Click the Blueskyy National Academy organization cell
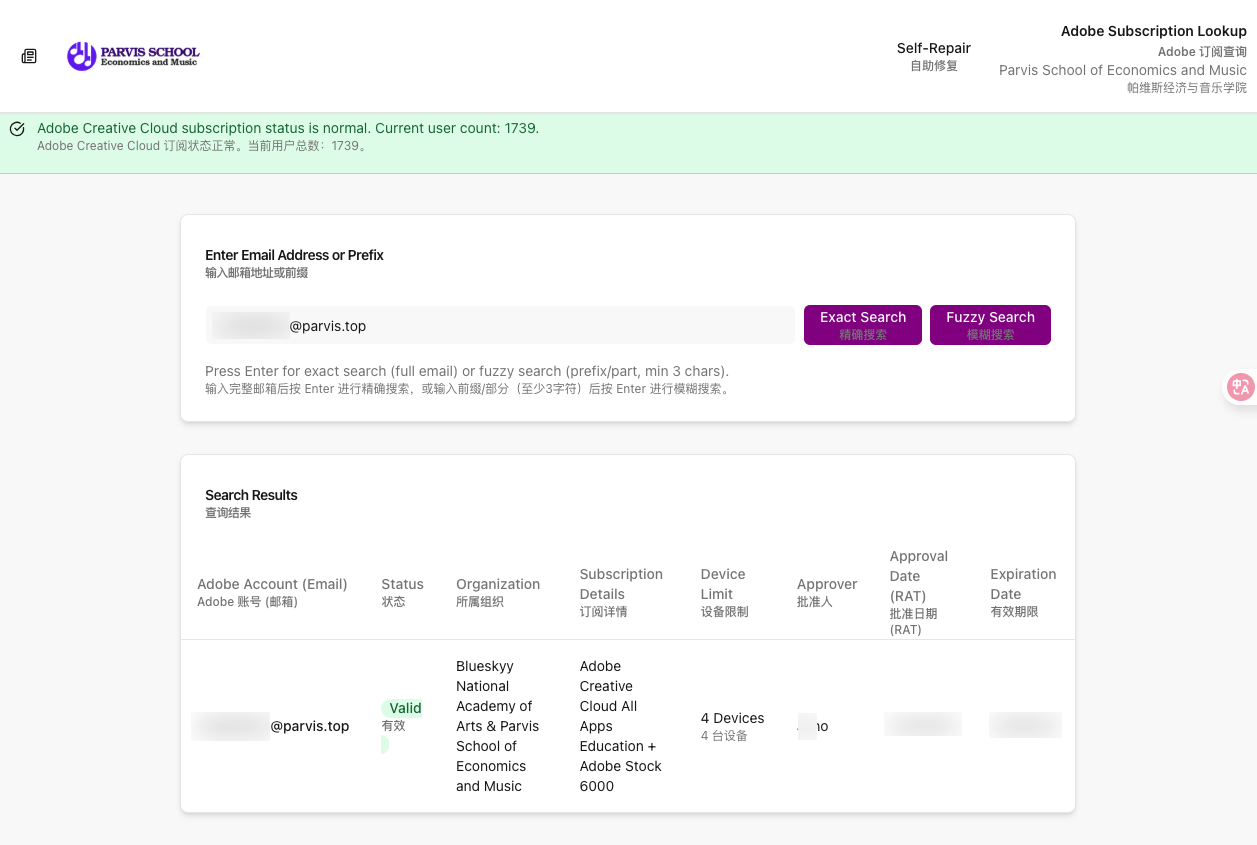The width and height of the screenshot is (1257, 845). point(498,726)
